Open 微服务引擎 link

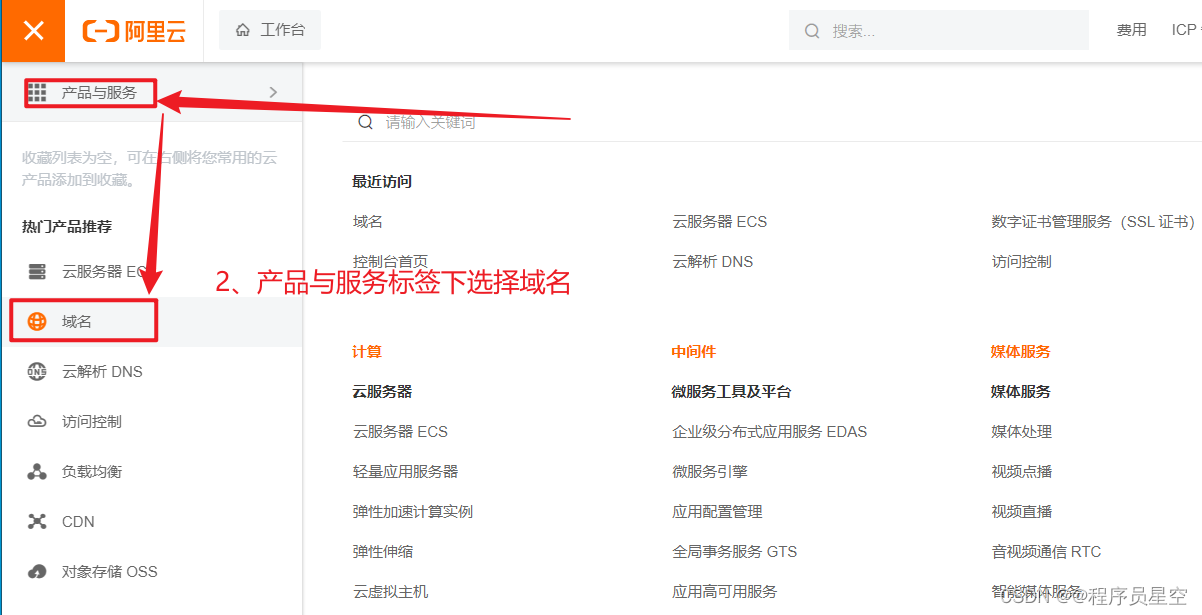tap(710, 471)
